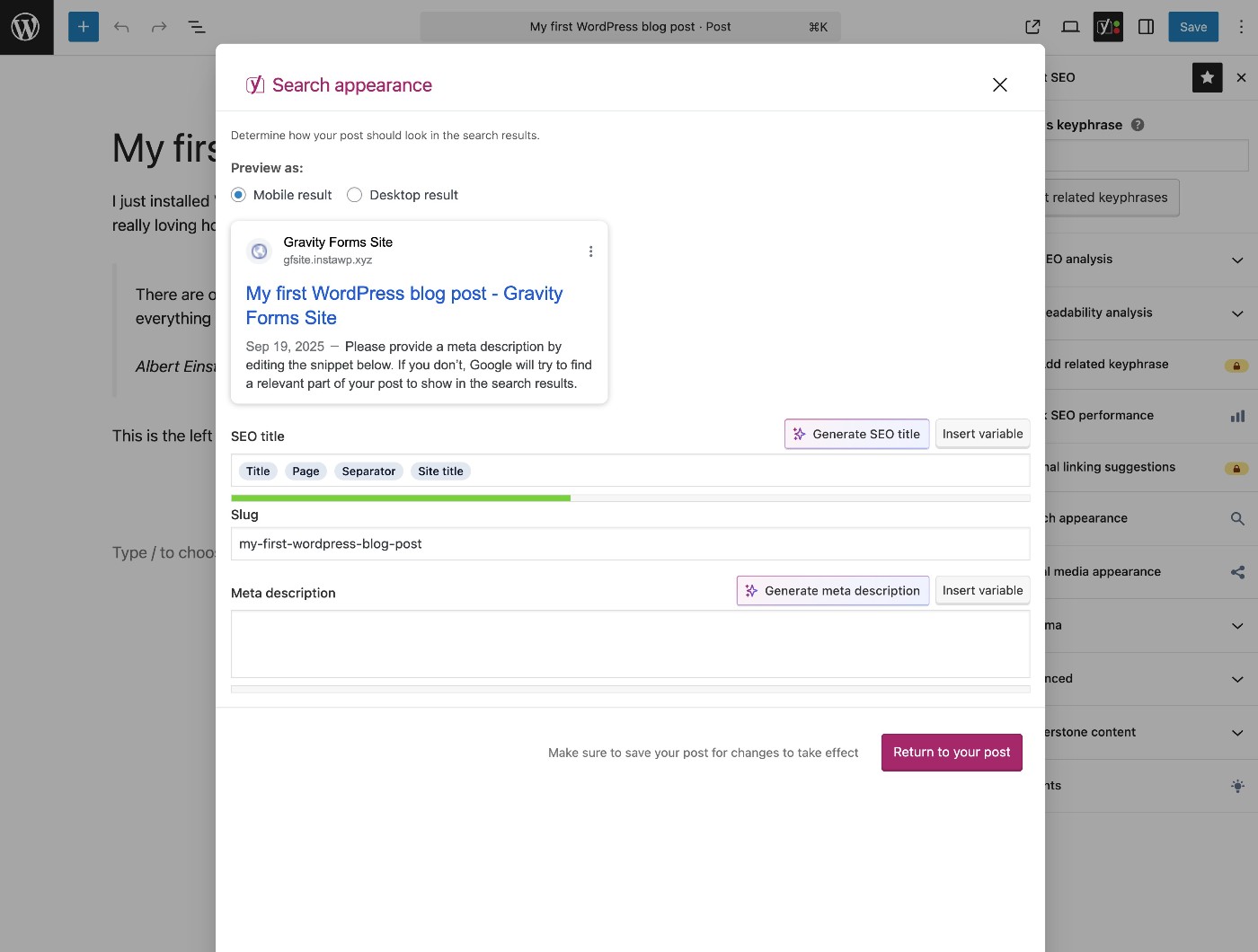1258x952 pixels.
Task: Toggle the star pin icon on the Yoast sidebar
Action: [x=1207, y=77]
